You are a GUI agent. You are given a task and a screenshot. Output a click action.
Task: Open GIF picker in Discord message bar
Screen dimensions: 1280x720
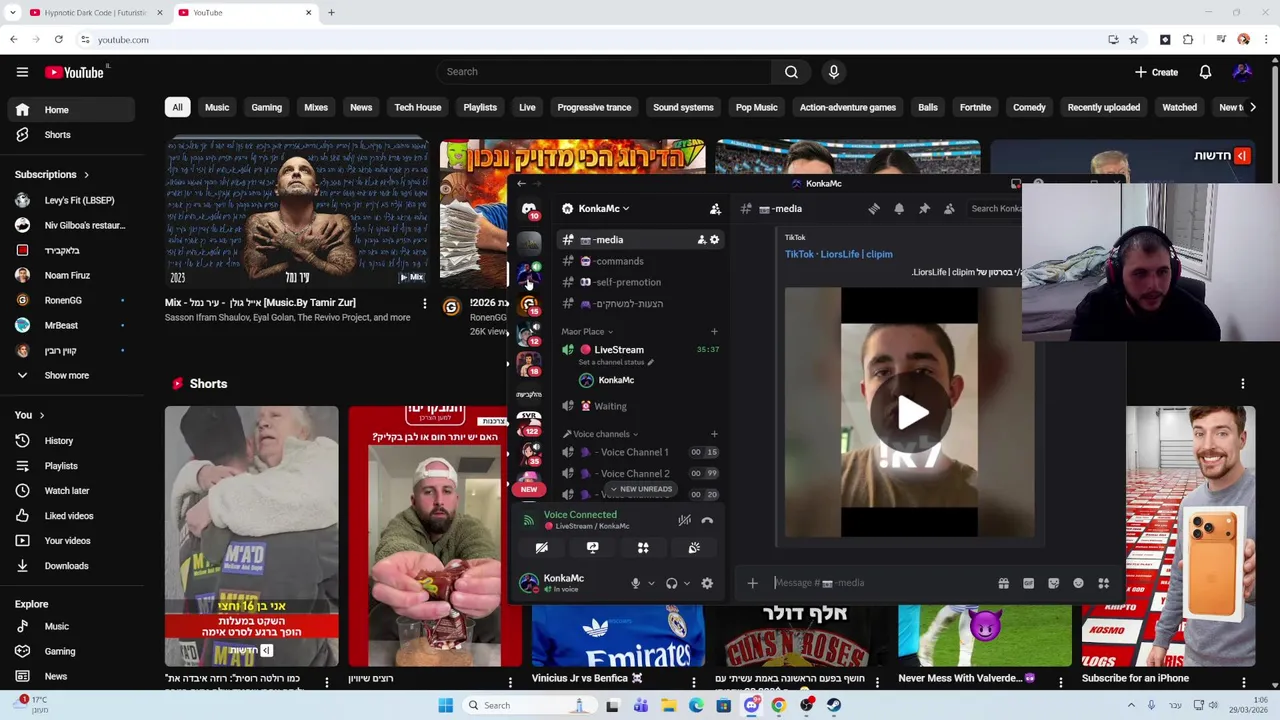point(1028,583)
